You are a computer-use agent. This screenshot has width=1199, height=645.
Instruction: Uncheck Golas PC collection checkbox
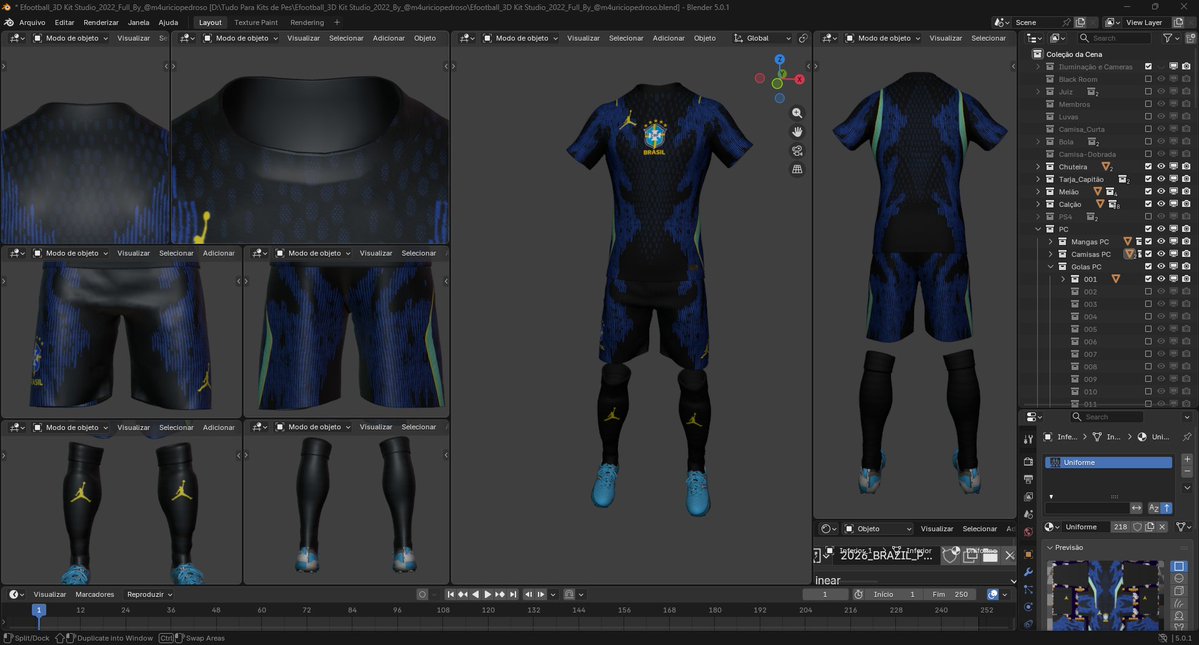pos(1148,266)
